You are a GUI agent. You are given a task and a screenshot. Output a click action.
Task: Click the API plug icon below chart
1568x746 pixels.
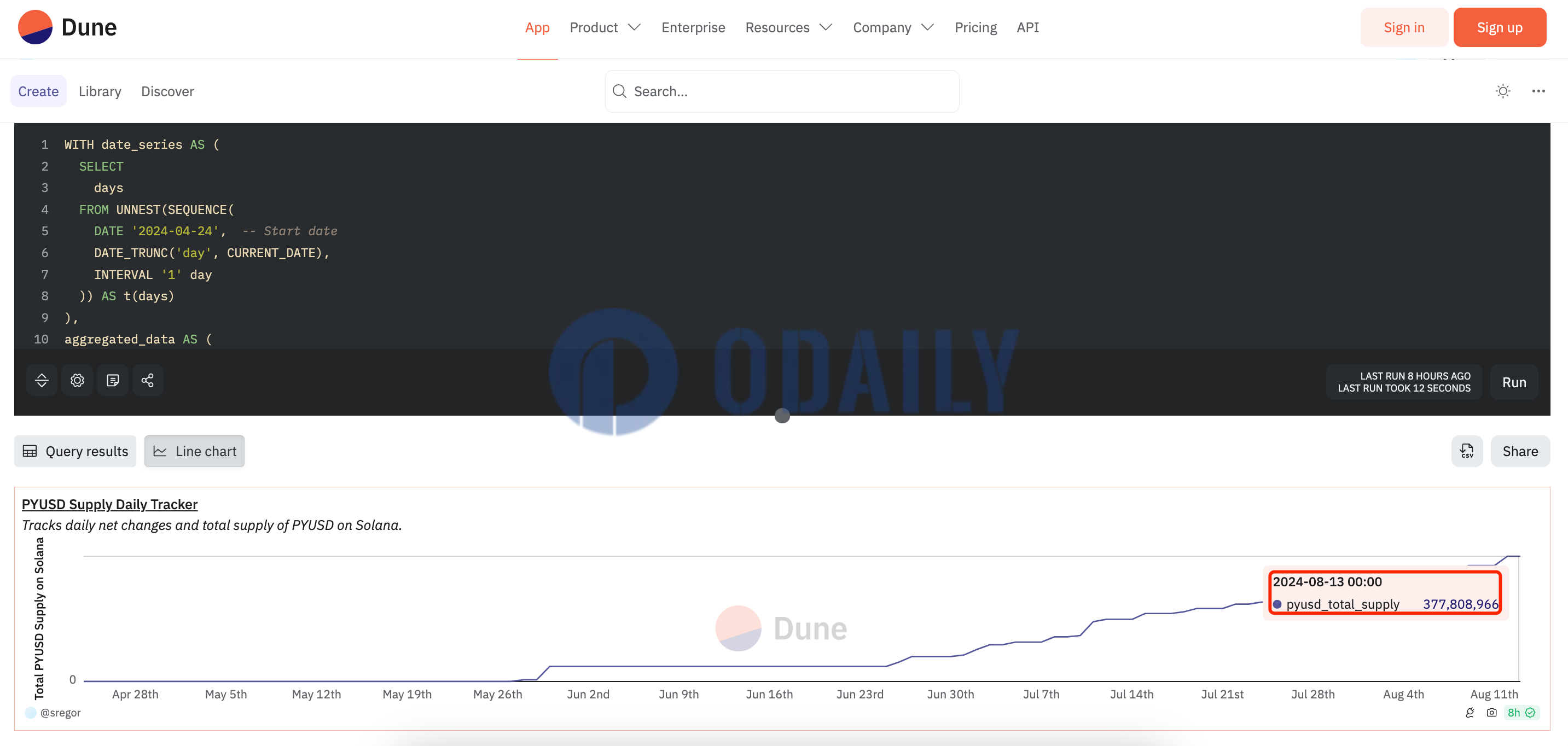point(1470,713)
